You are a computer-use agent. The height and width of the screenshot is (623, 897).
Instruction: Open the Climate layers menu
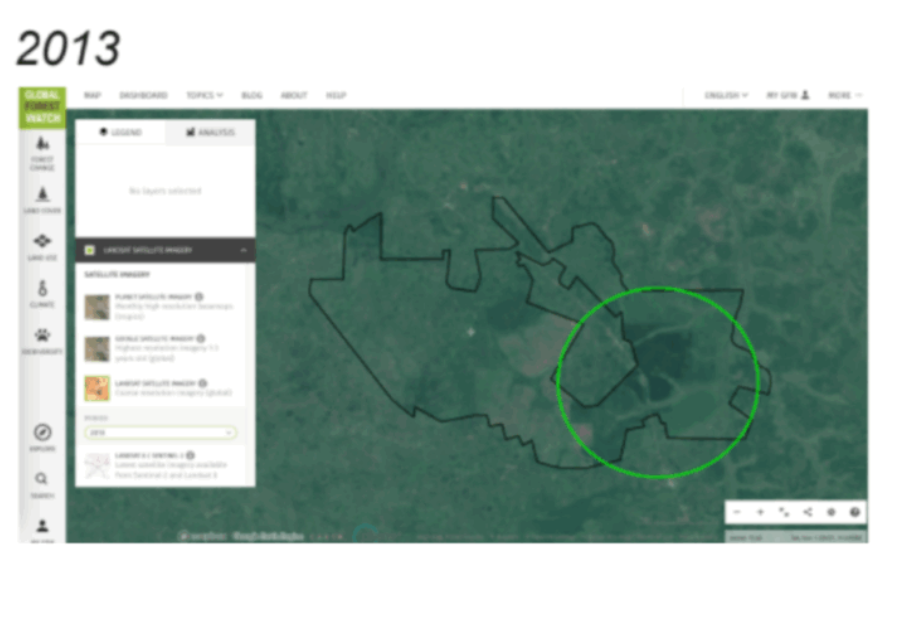(42, 293)
